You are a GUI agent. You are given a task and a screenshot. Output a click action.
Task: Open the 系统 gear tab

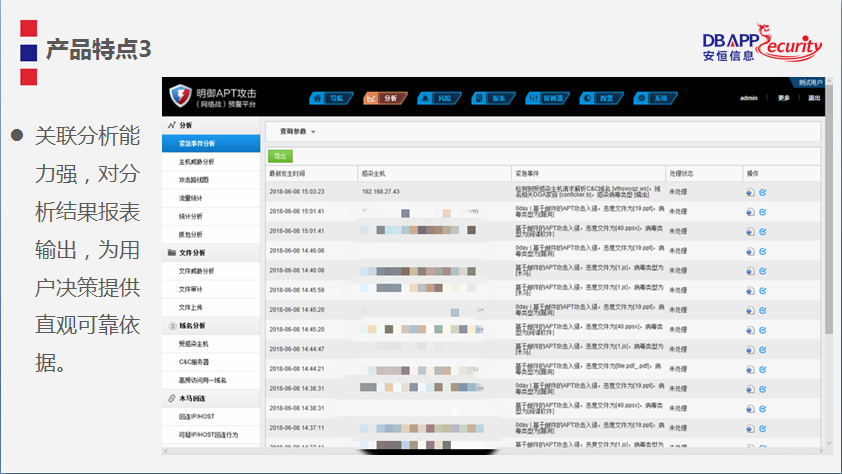point(655,98)
